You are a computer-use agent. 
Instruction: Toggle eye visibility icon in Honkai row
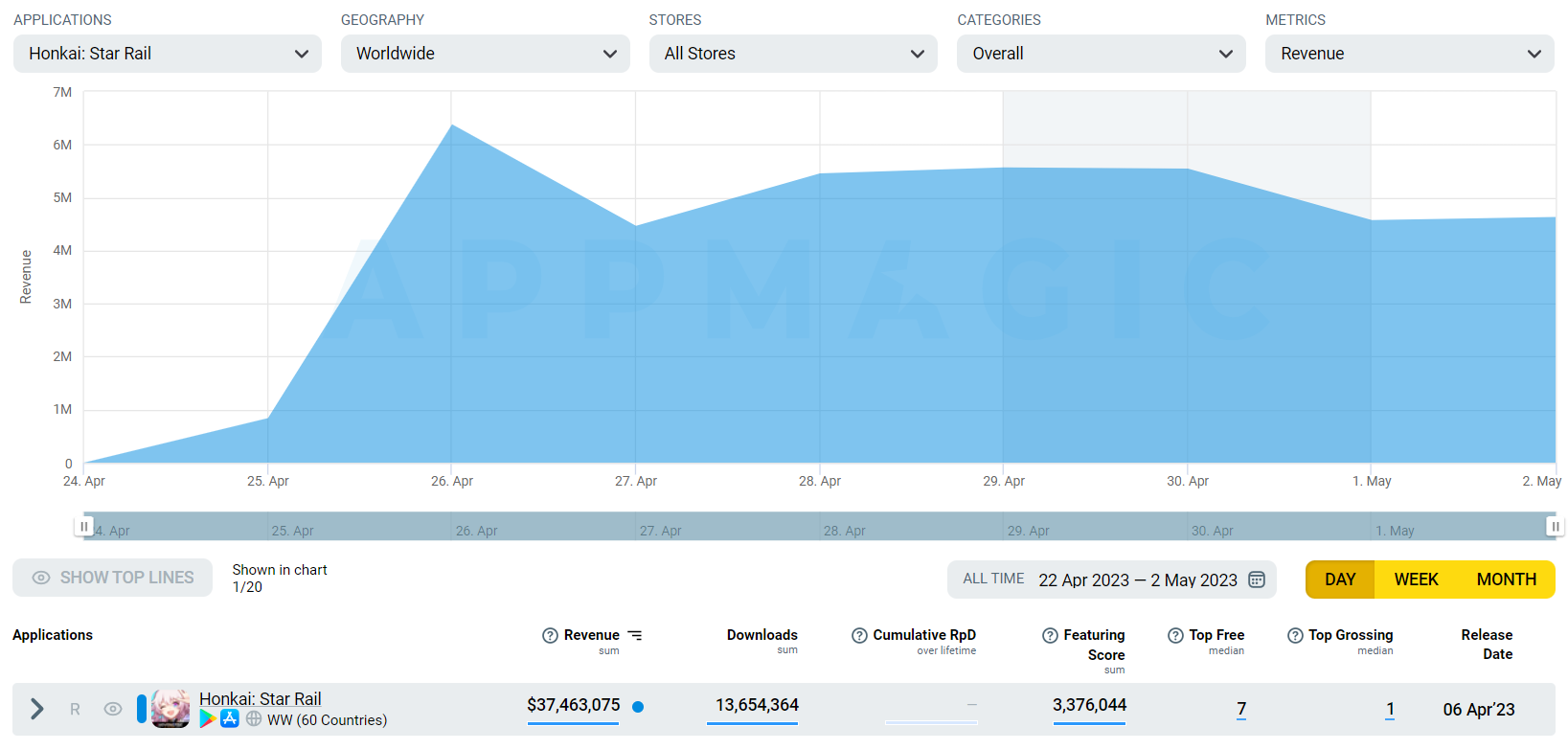pyautogui.click(x=113, y=709)
